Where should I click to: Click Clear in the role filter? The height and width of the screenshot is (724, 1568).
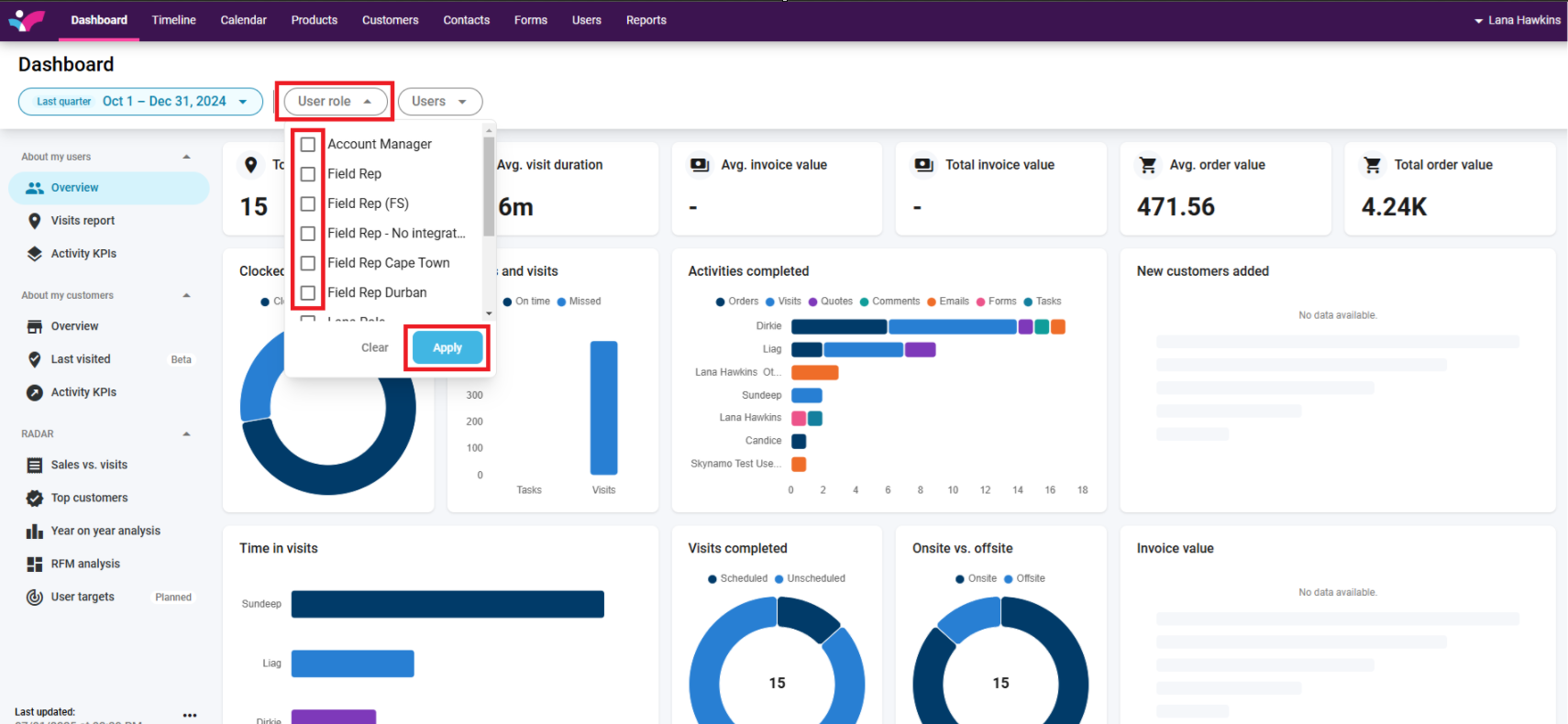tap(374, 348)
